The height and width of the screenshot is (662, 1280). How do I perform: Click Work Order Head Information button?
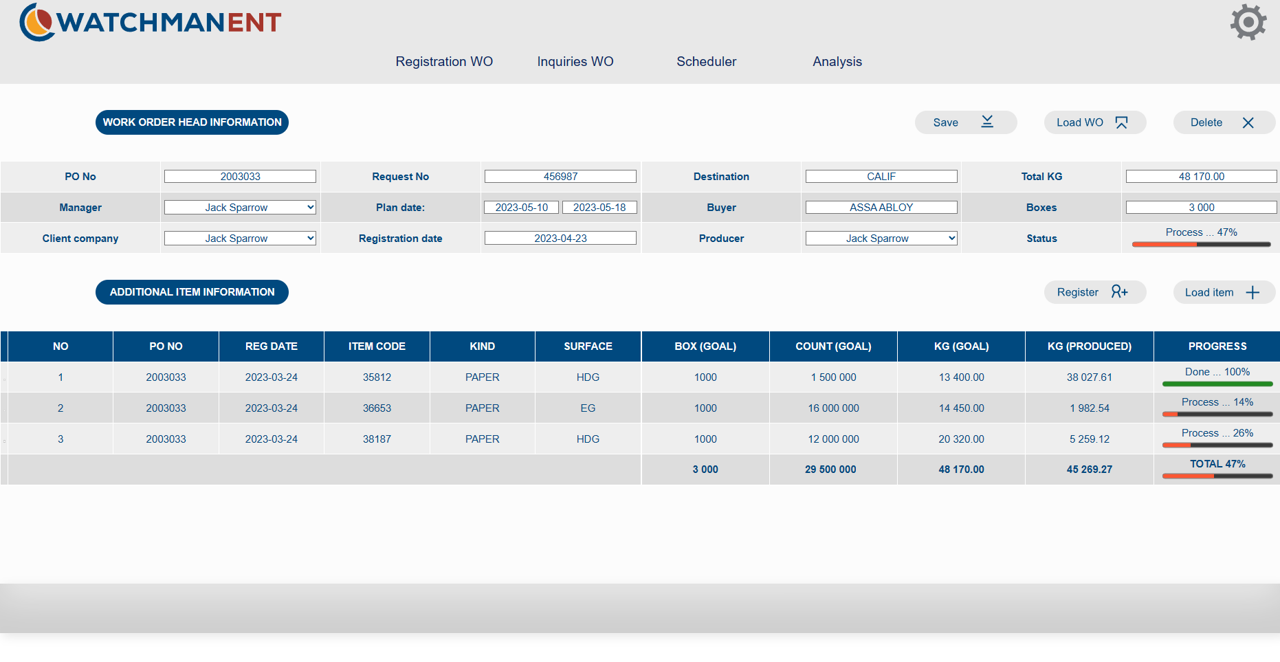coord(192,122)
